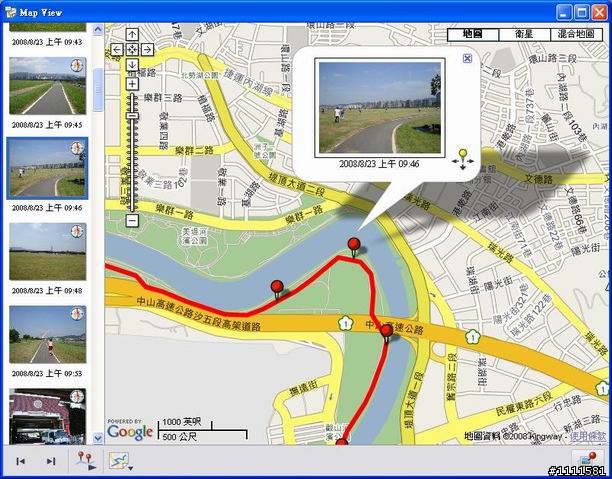The height and width of the screenshot is (479, 612).
Task: Click the move-marker pin icon in the balloon
Action: (463, 158)
